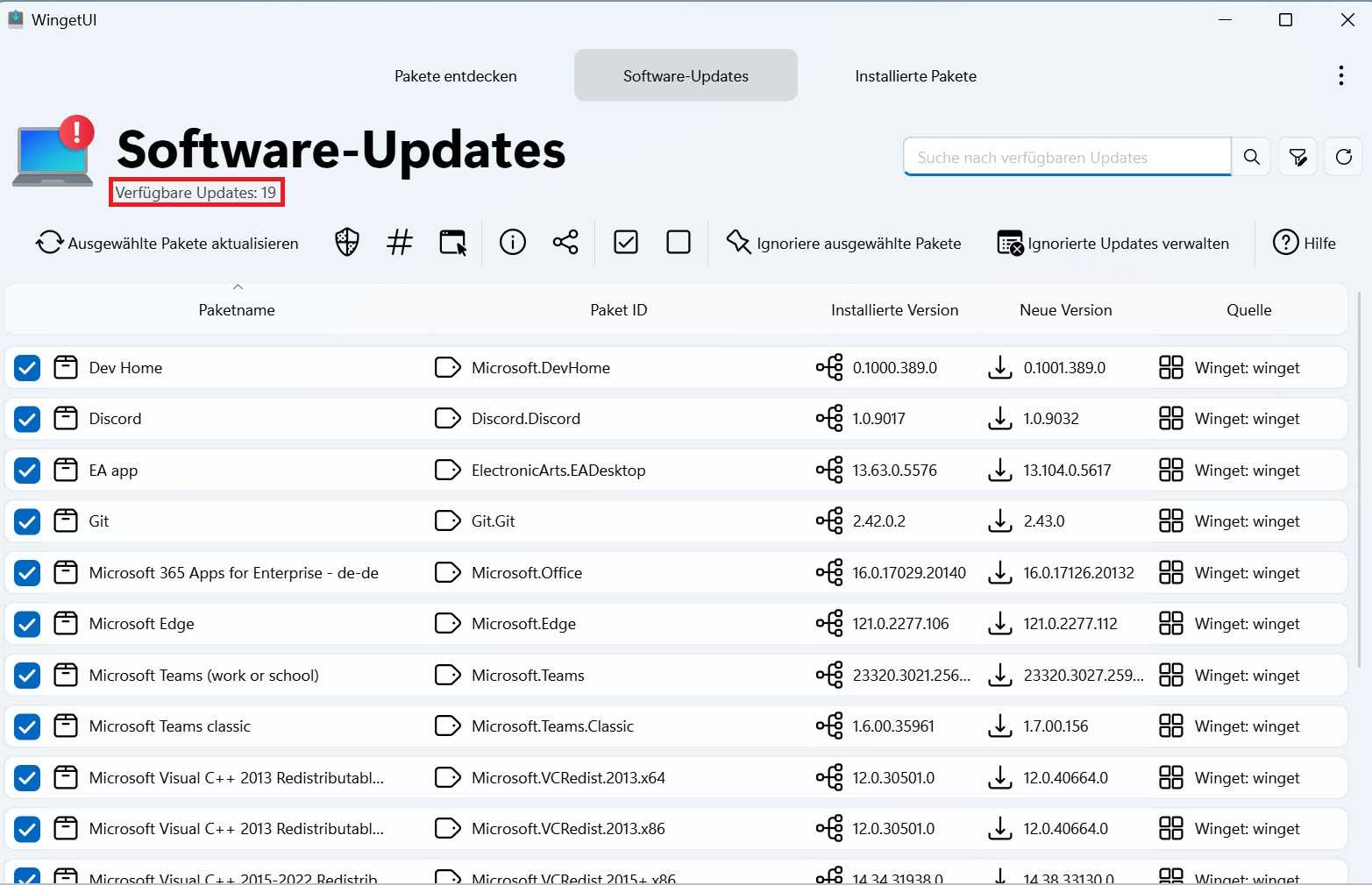
Task: Sort by the Paketname column header
Action: [x=237, y=309]
